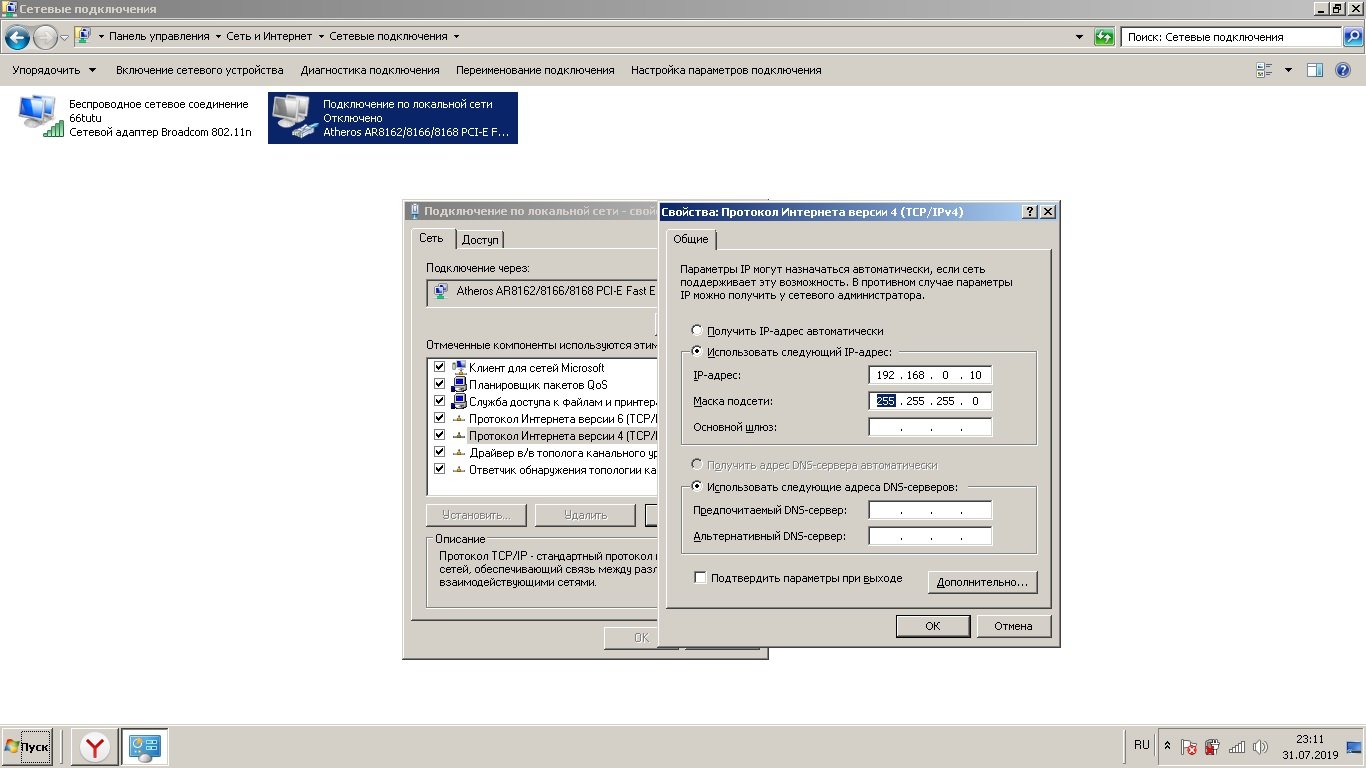Image resolution: width=1366 pixels, height=768 pixels.
Task: Click the refresh button next to address bar
Action: (x=1104, y=37)
